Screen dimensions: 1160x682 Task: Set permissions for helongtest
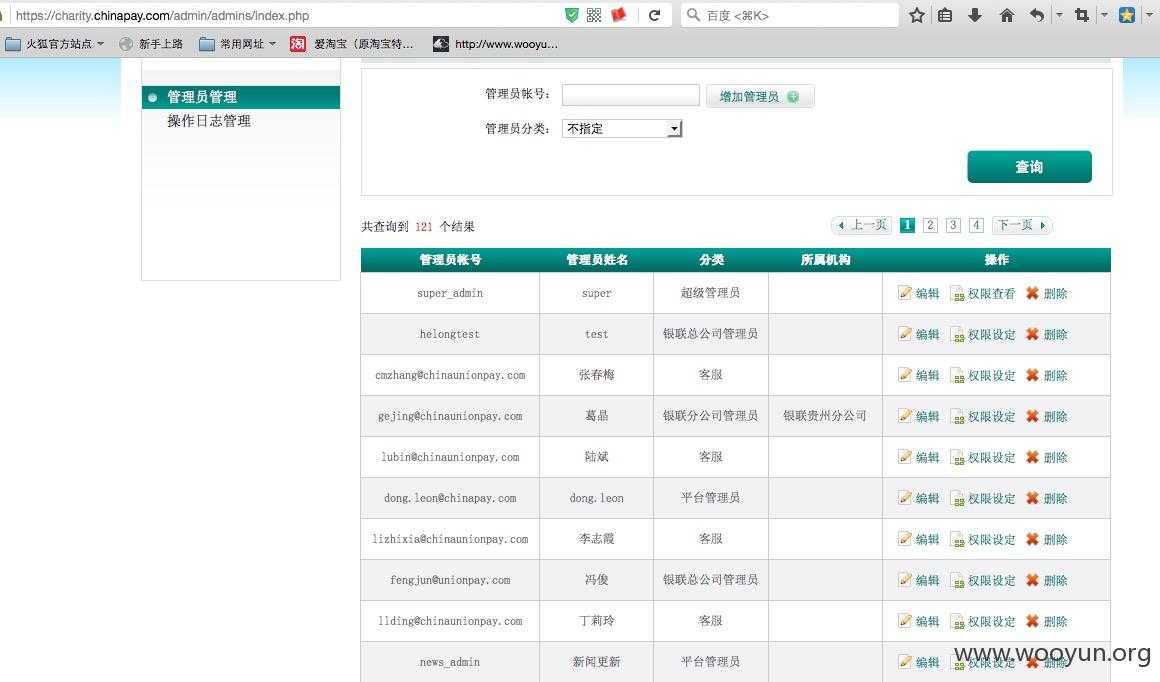tap(982, 334)
